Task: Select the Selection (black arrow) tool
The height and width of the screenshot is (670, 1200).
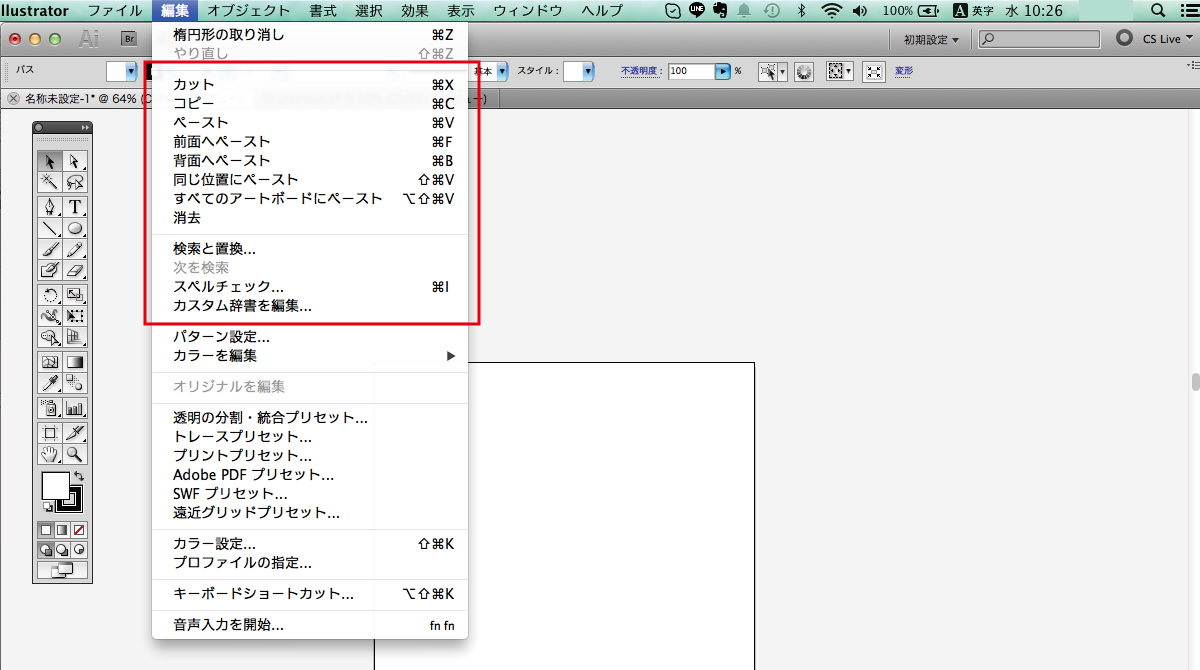Action: (50, 162)
